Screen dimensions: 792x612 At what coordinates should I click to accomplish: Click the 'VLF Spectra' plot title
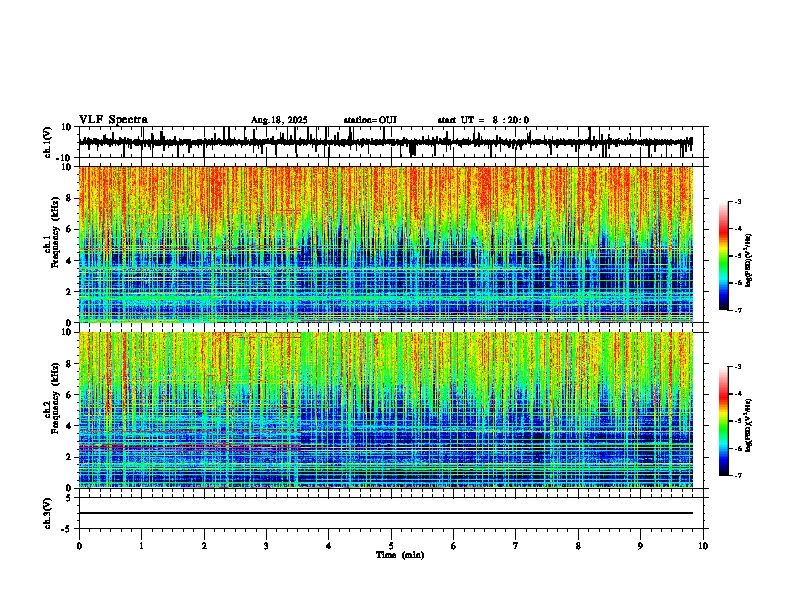113,120
